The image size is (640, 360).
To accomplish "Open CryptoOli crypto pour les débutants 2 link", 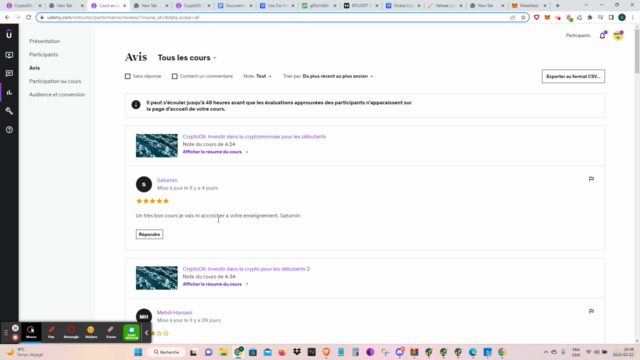I will (246, 269).
